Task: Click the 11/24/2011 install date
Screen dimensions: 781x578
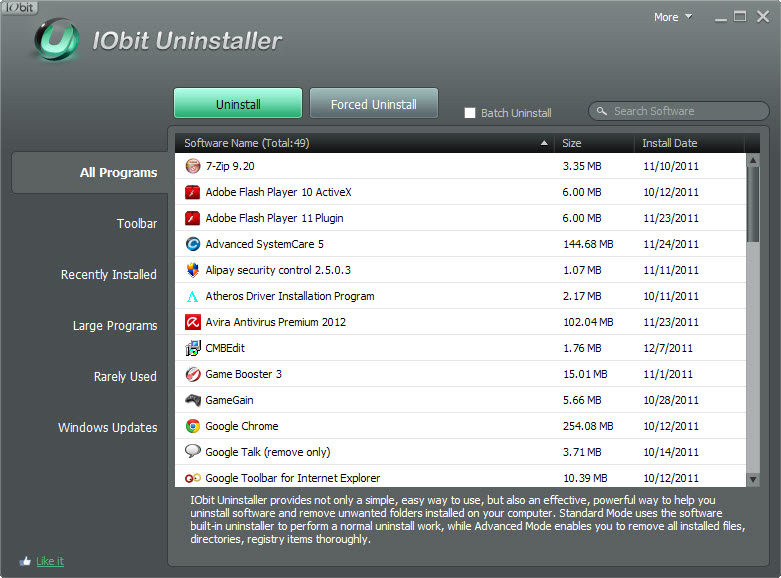Action: (x=671, y=244)
